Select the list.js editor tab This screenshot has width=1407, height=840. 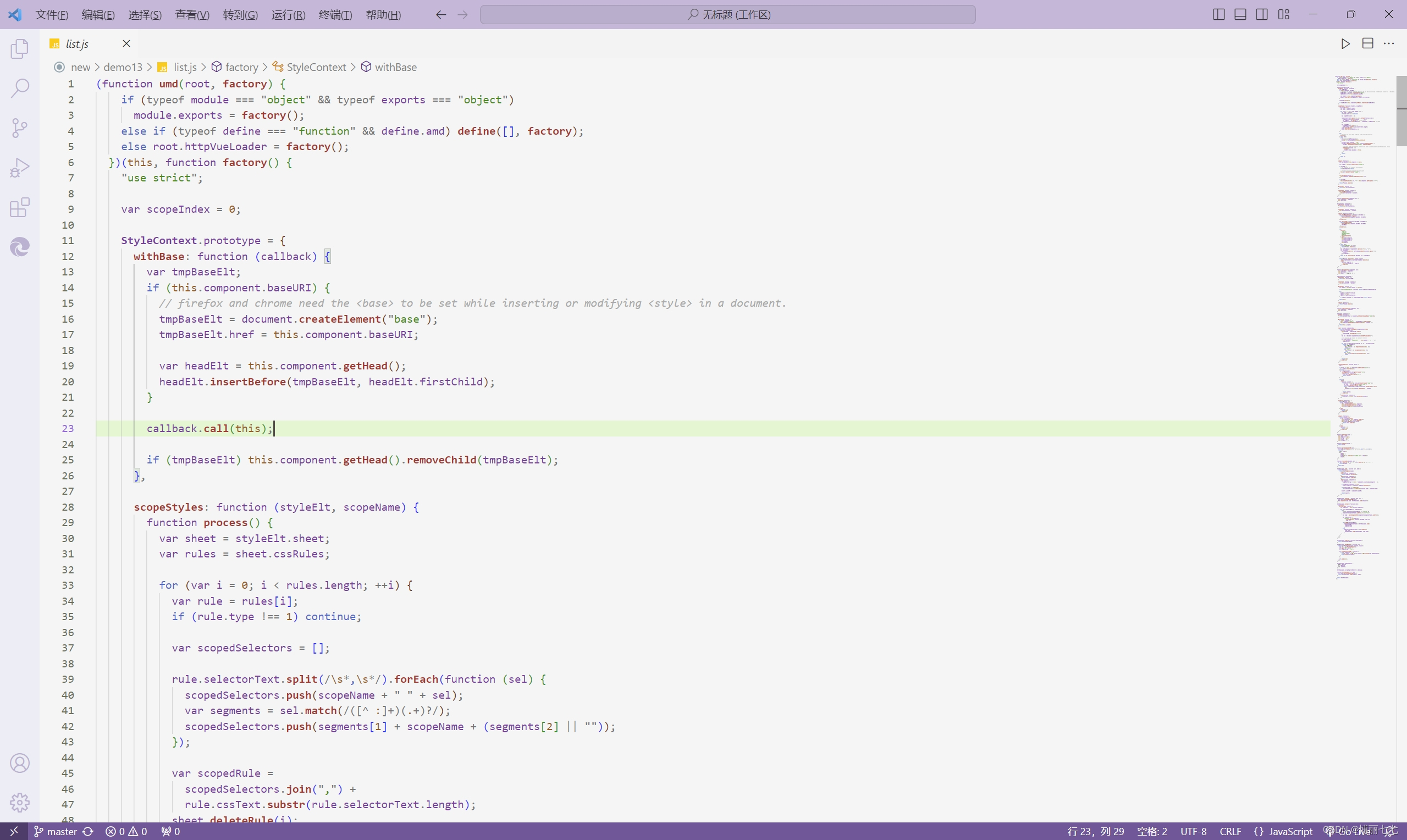pyautogui.click(x=78, y=44)
